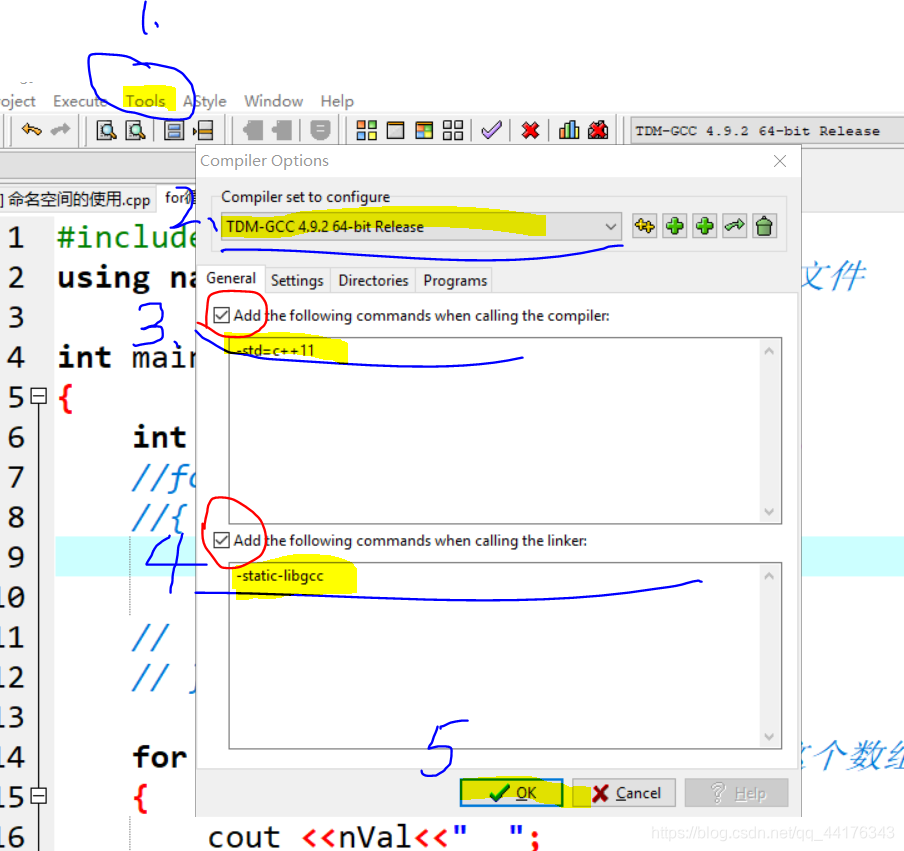The width and height of the screenshot is (904, 851).
Task: Open the Help menu
Action: tap(337, 101)
